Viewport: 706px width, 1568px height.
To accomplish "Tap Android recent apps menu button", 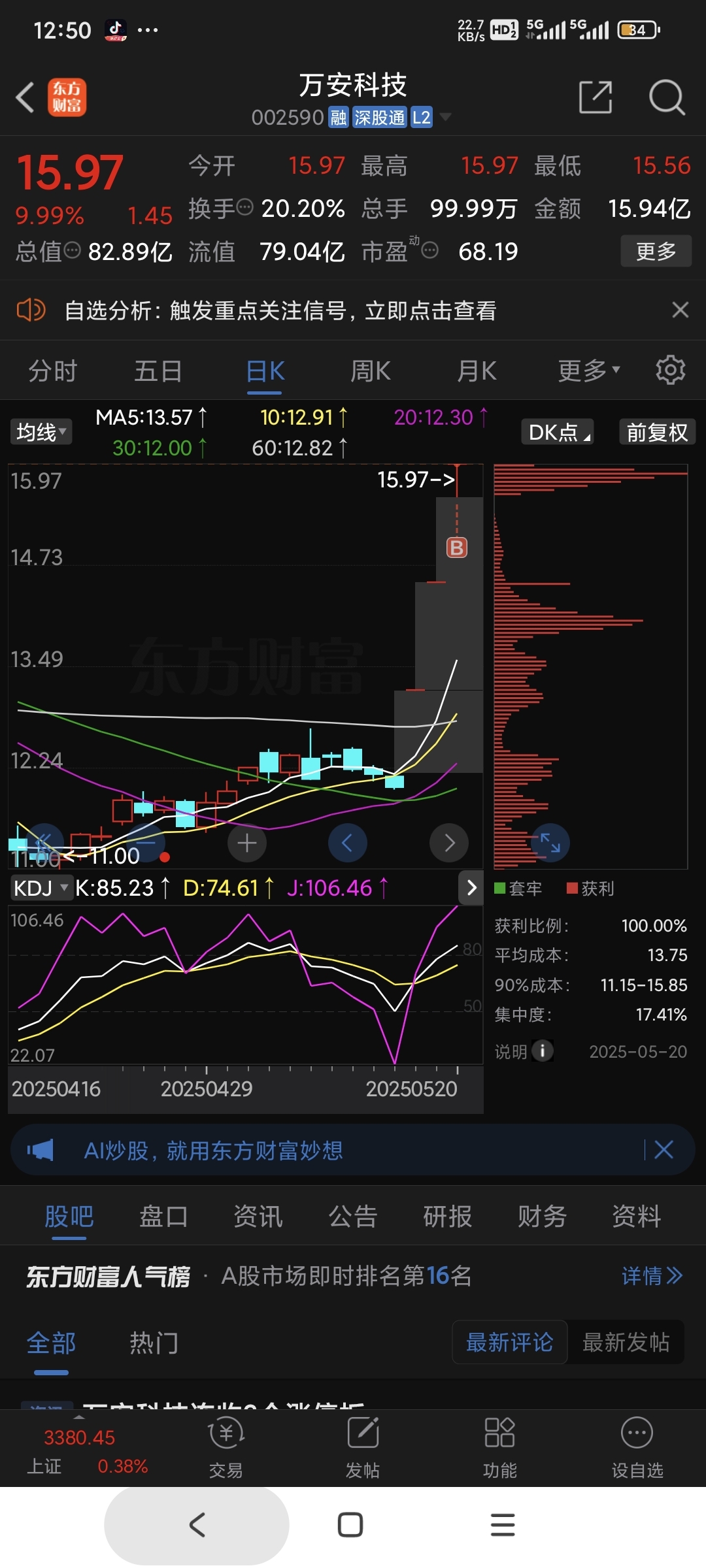I will coord(503,1525).
